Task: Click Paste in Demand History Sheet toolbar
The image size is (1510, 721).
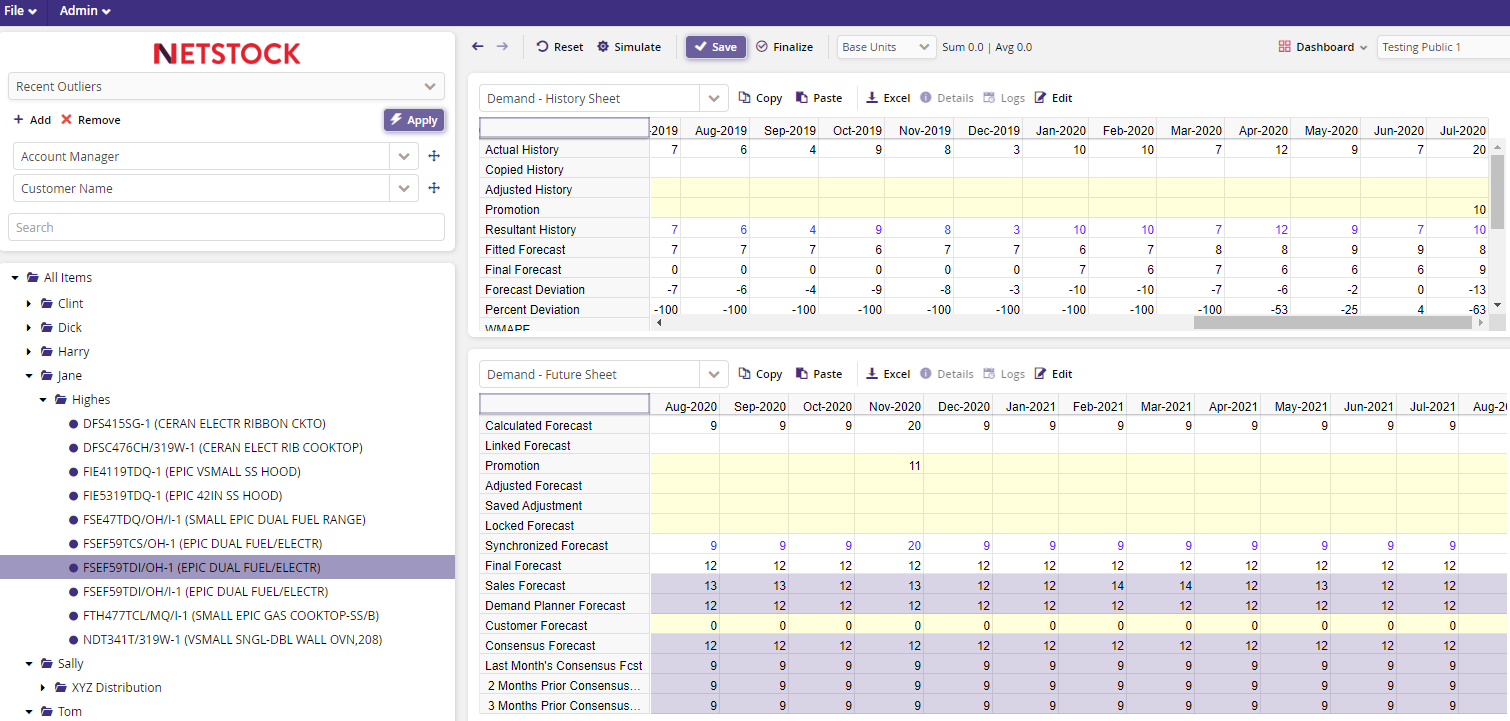Action: click(x=818, y=98)
